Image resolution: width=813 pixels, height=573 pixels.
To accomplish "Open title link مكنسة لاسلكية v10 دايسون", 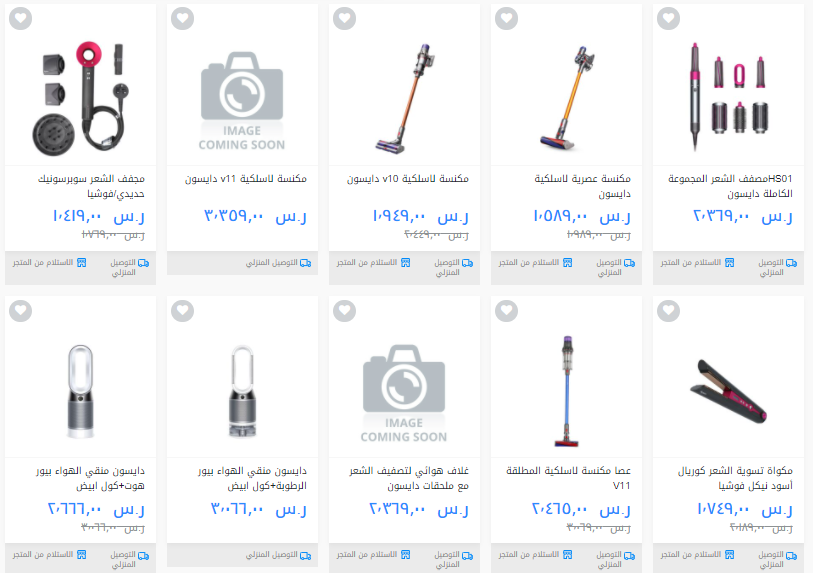I will coord(408,179).
